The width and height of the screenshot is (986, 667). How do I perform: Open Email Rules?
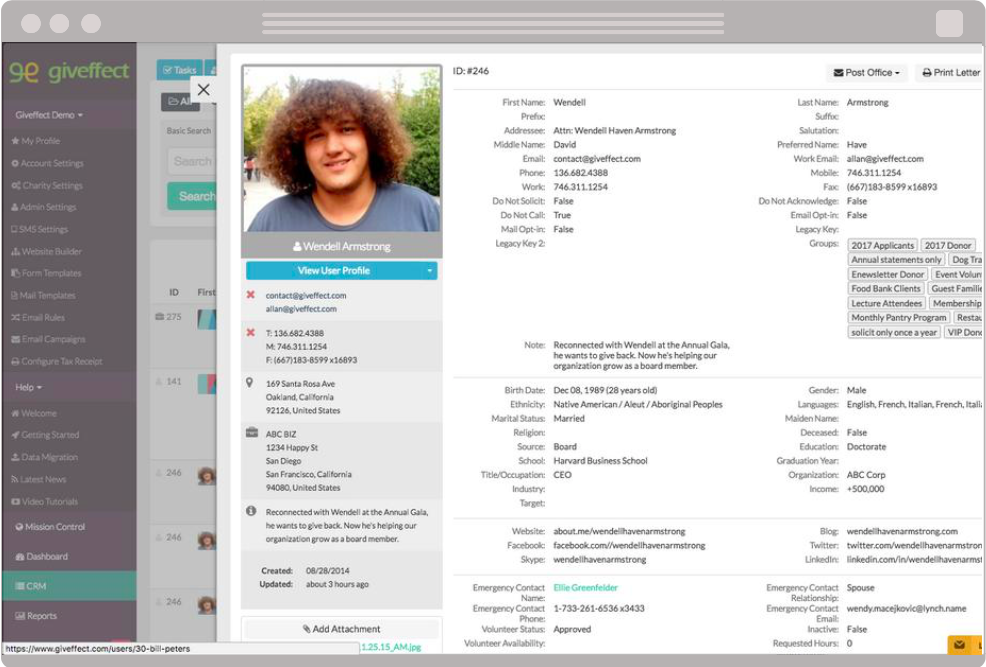(x=38, y=317)
